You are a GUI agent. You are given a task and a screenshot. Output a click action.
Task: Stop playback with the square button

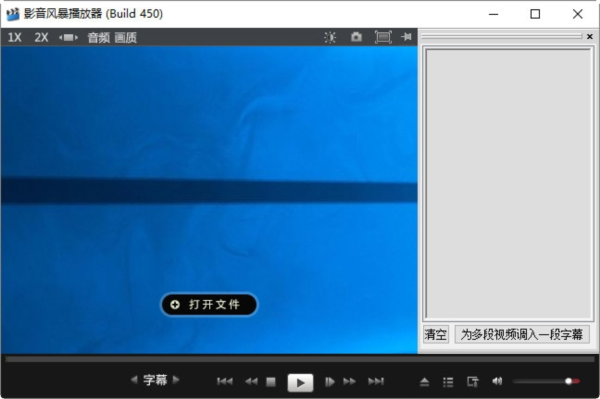(x=271, y=381)
